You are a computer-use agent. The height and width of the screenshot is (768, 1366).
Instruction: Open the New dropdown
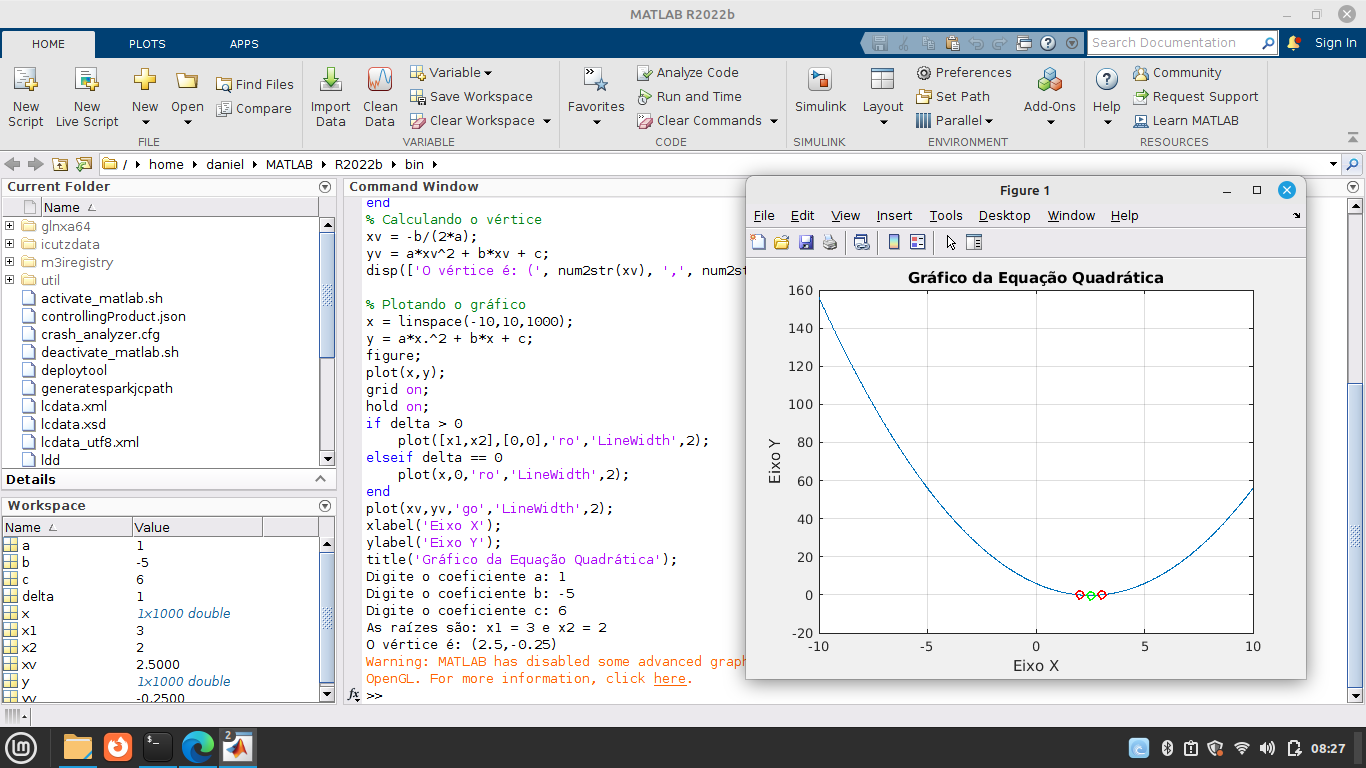coord(145,122)
